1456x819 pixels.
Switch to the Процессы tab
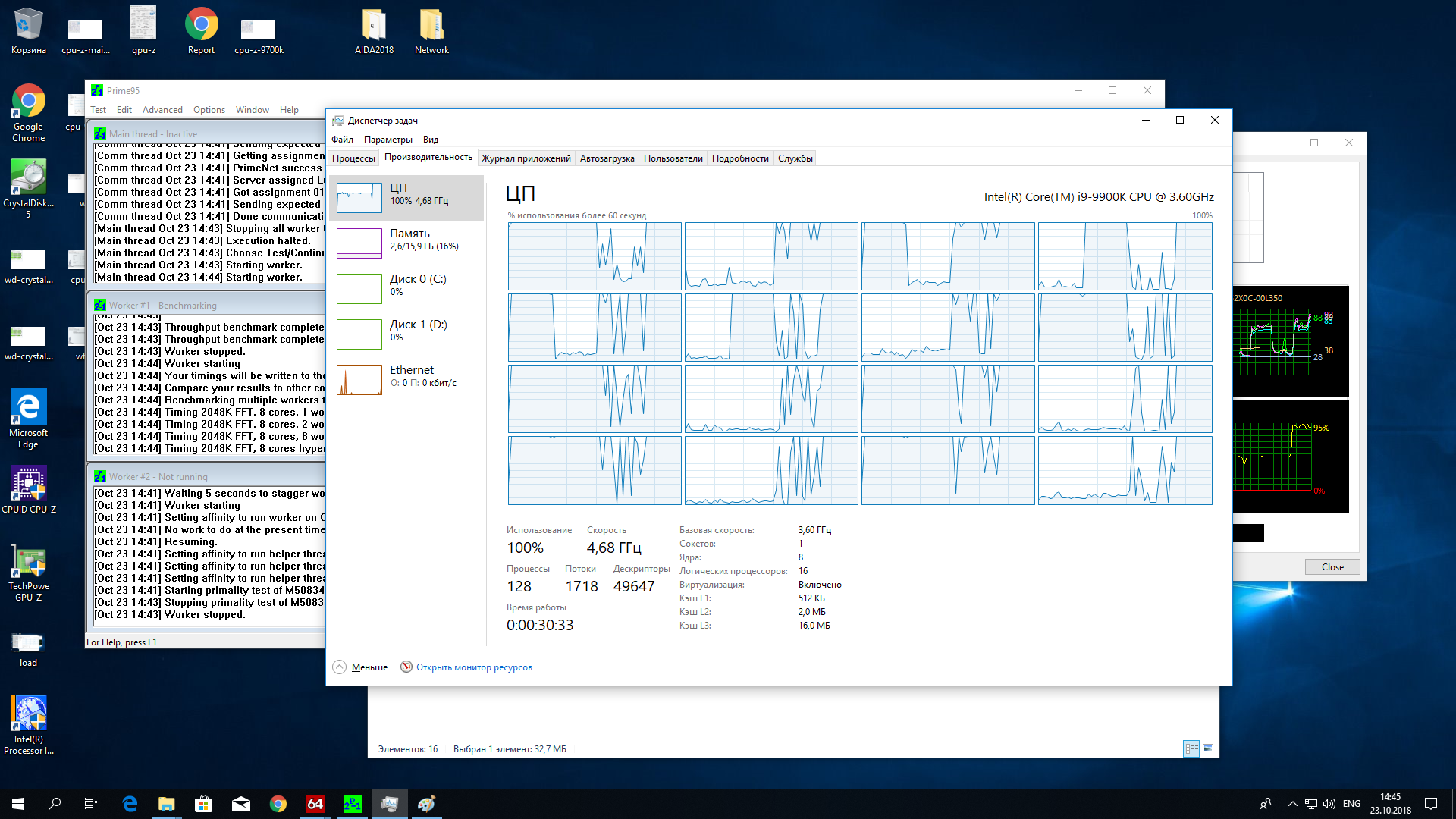pos(353,158)
